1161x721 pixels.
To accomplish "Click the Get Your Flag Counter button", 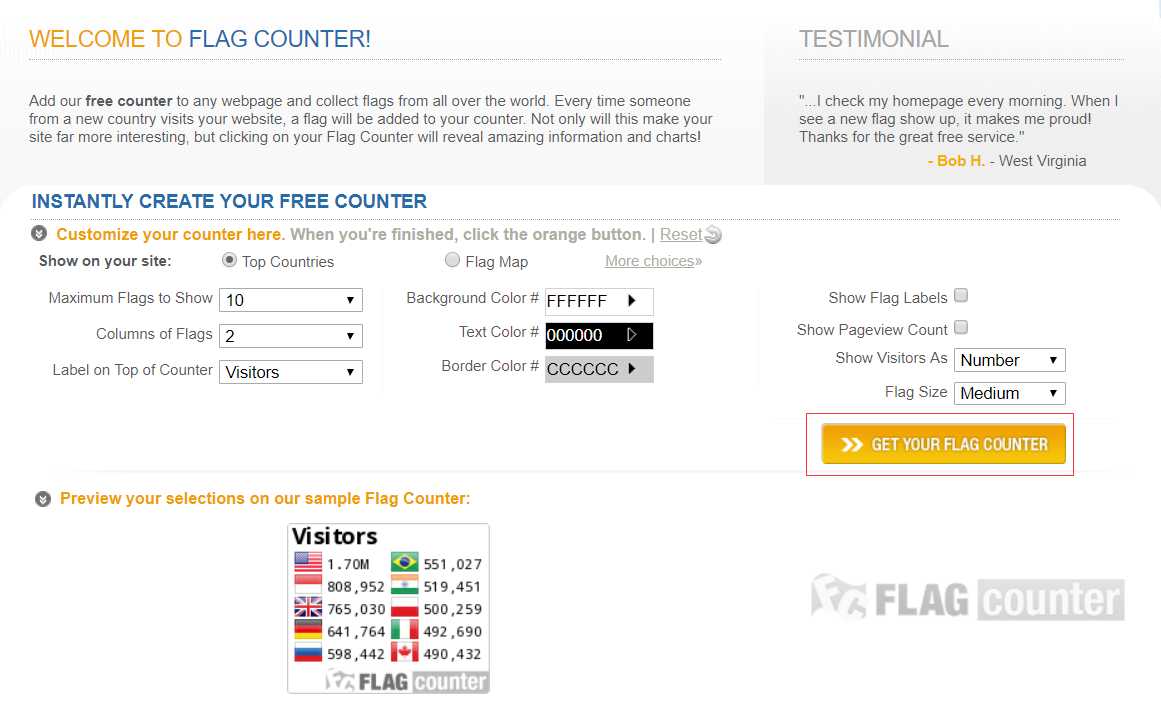I will (x=943, y=443).
